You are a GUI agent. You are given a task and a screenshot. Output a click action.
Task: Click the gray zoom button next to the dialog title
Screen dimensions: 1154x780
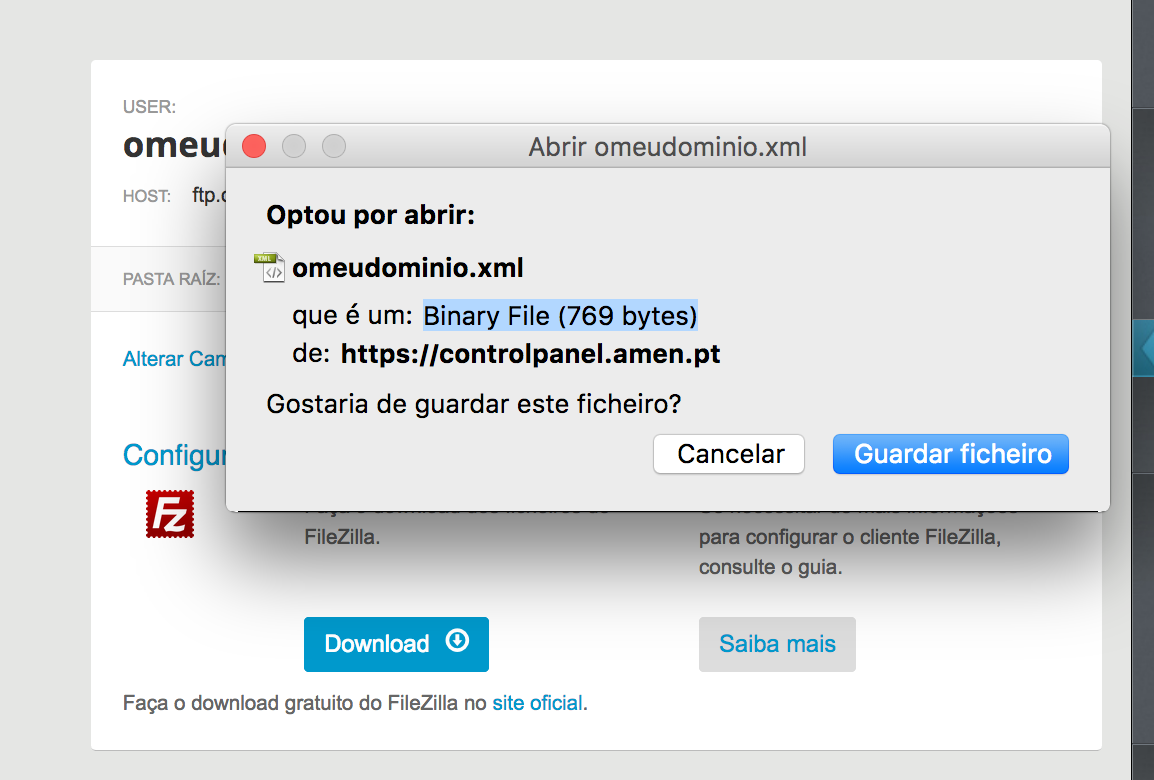point(334,146)
